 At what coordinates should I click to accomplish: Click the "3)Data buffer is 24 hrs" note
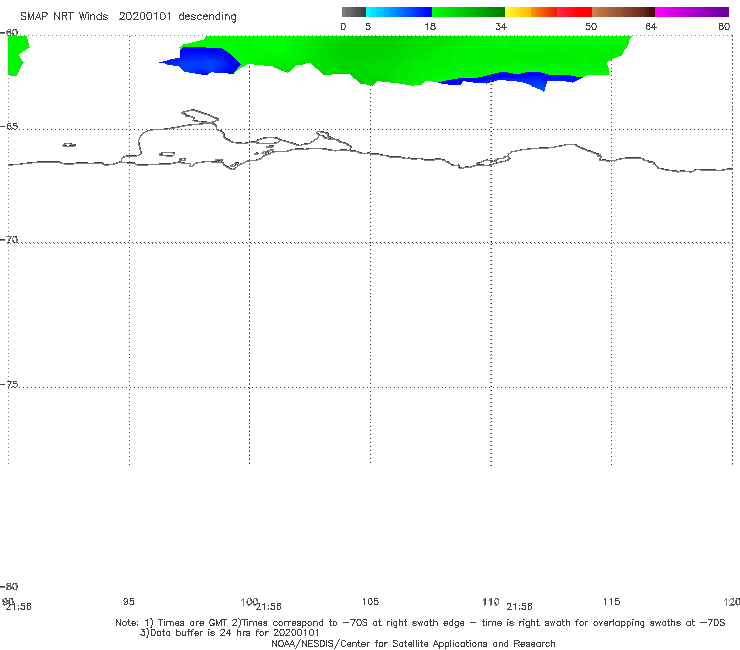coord(230,633)
